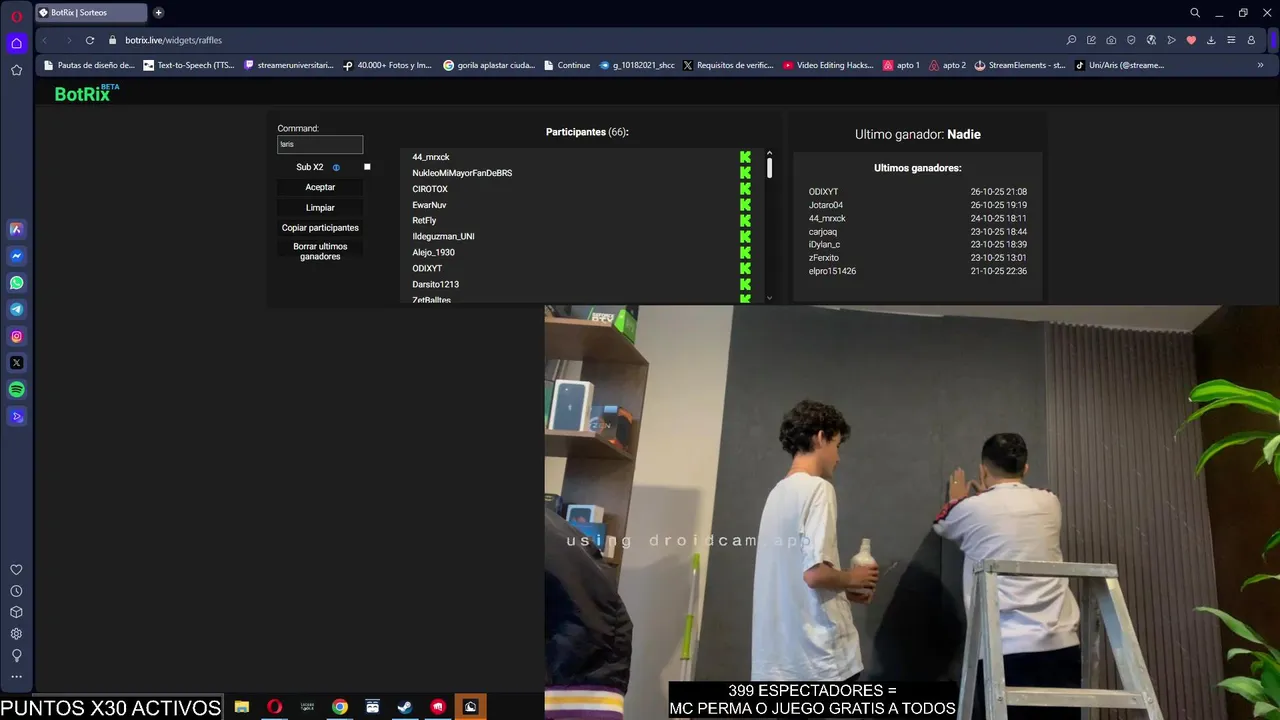Toggle the Sub X2 checkbox

coord(367,167)
